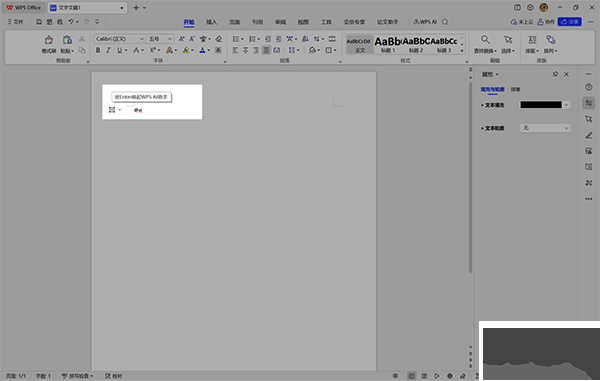Expand the styles gallery more arrow
This screenshot has height=381, width=600.
coord(462,50)
